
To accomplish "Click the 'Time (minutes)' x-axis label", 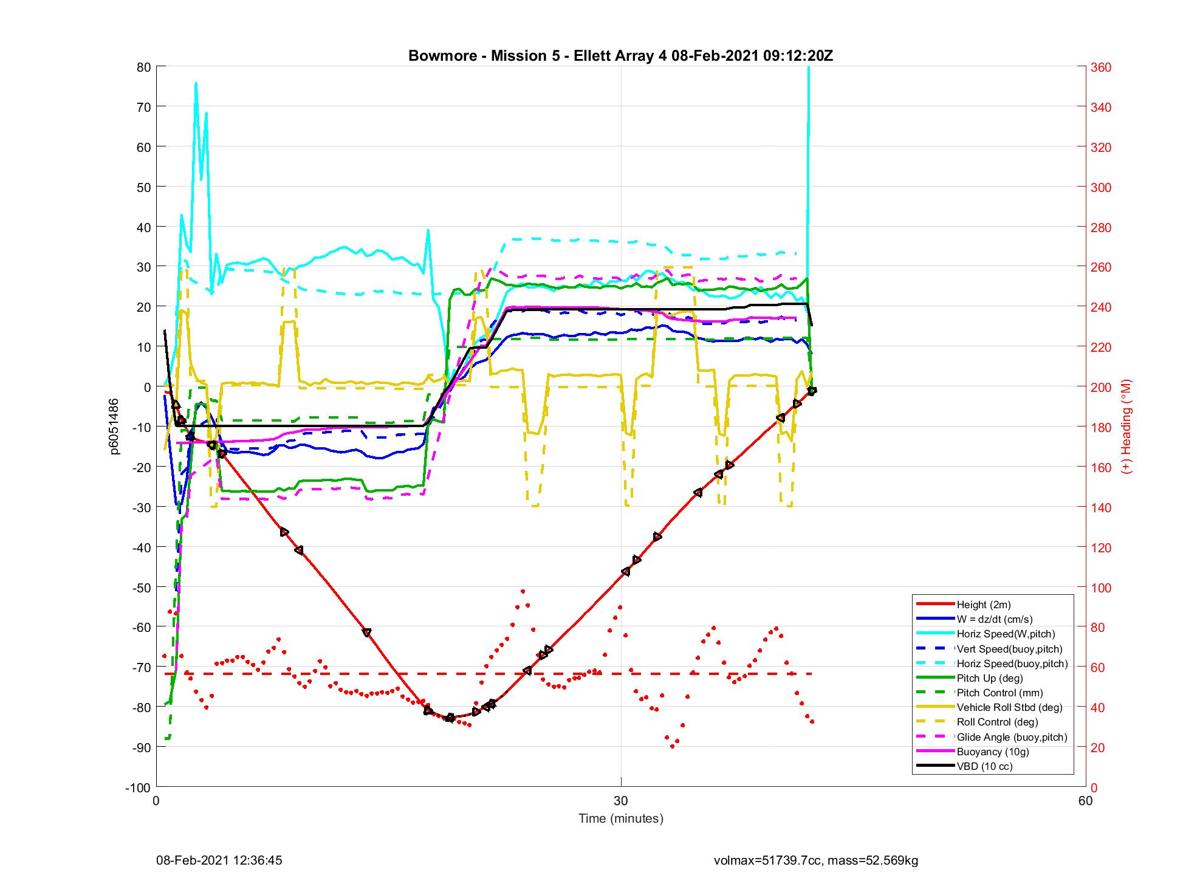I will pos(620,818).
